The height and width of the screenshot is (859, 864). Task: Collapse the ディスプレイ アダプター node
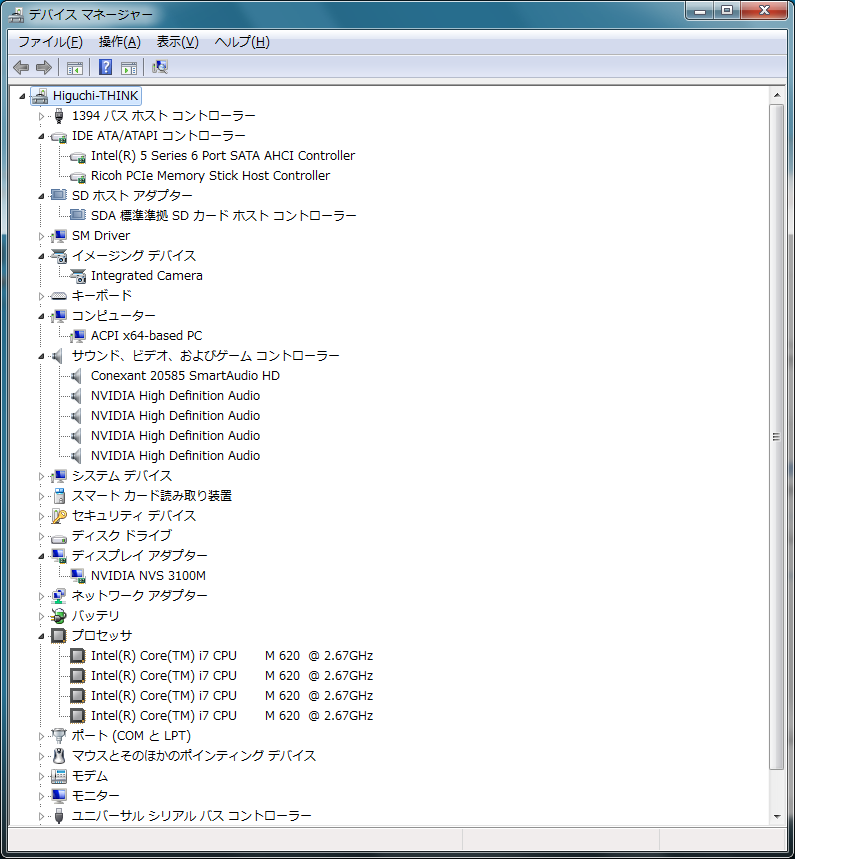pyautogui.click(x=41, y=557)
